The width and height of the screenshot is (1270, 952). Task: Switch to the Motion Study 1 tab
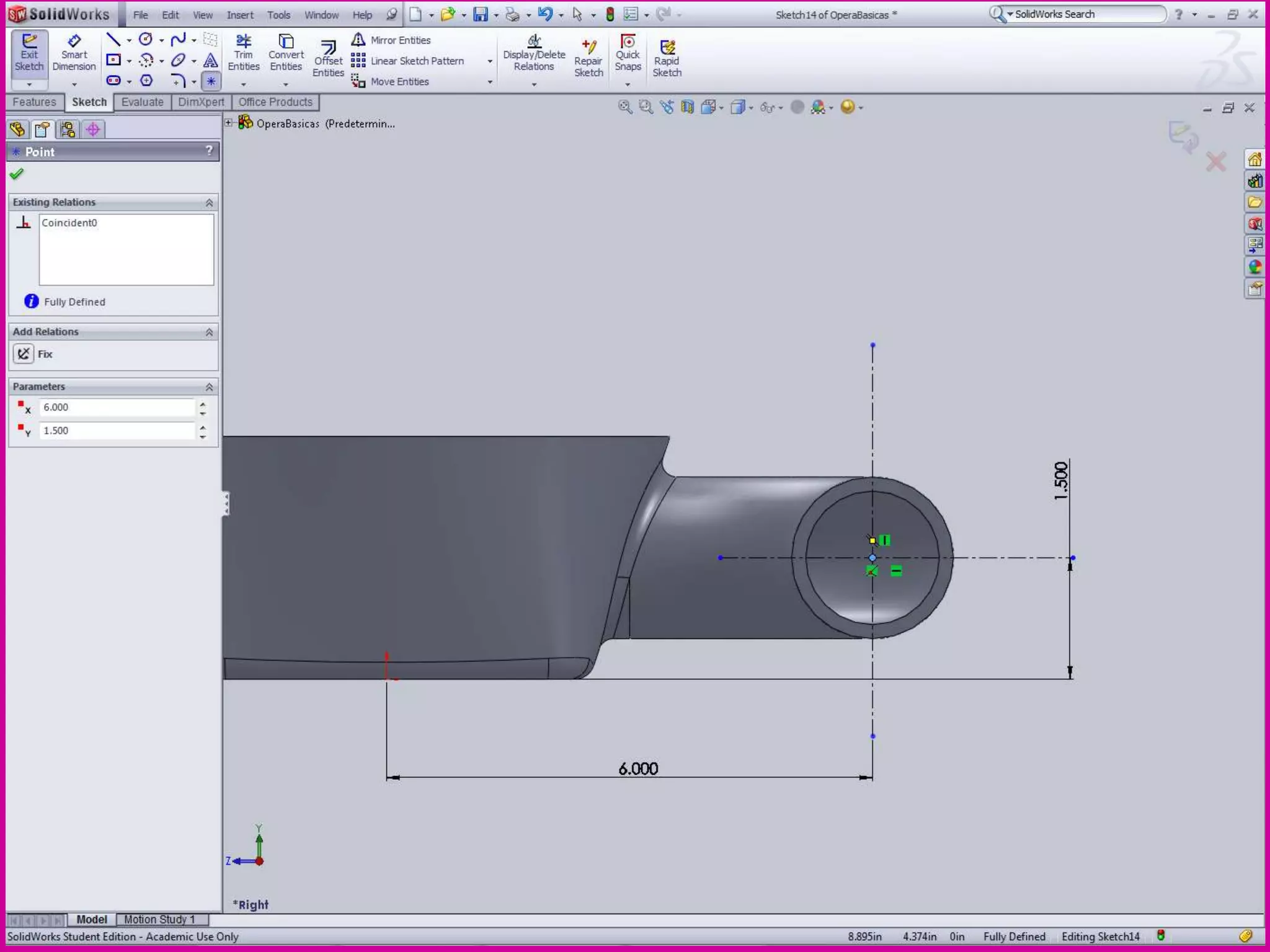click(159, 920)
